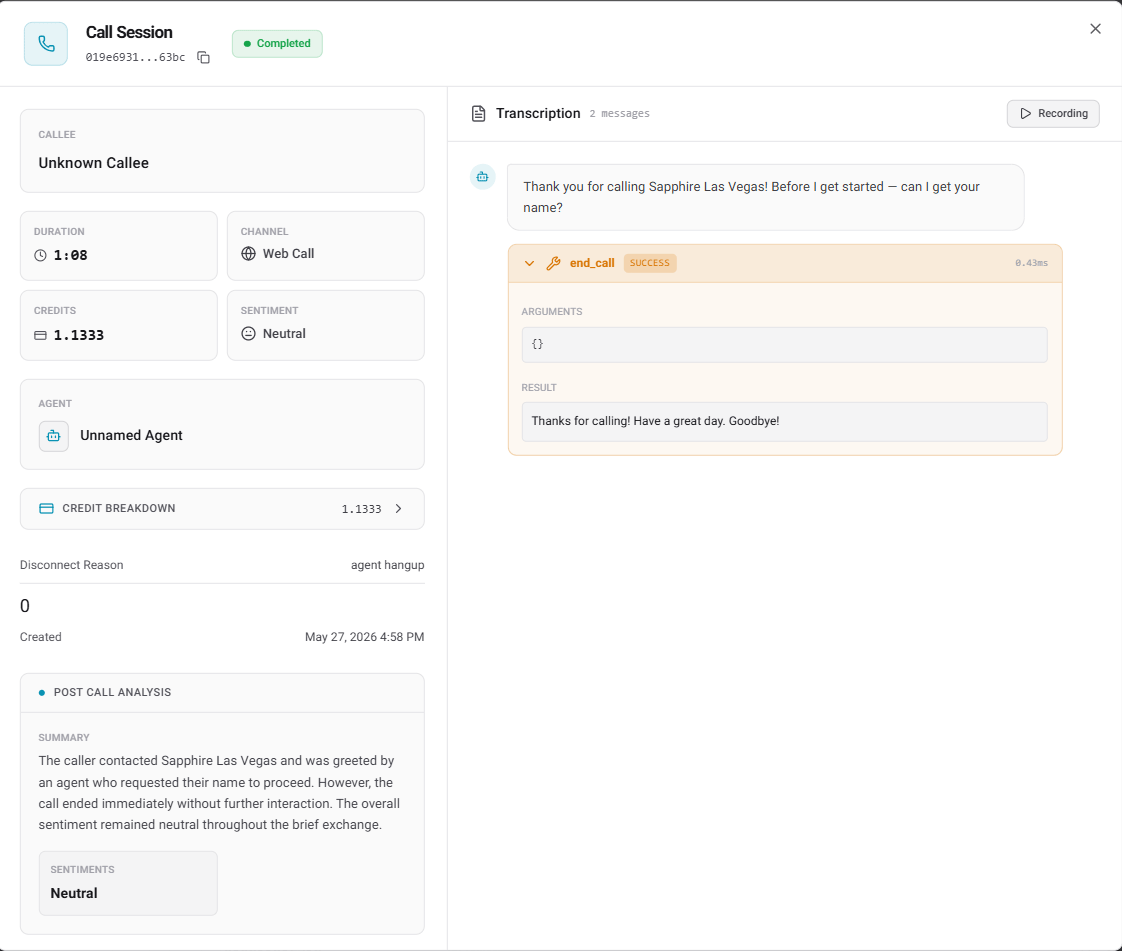Screen dimensions: 1122x951
Task: Close the Call Session dialog
Action: point(1095,29)
